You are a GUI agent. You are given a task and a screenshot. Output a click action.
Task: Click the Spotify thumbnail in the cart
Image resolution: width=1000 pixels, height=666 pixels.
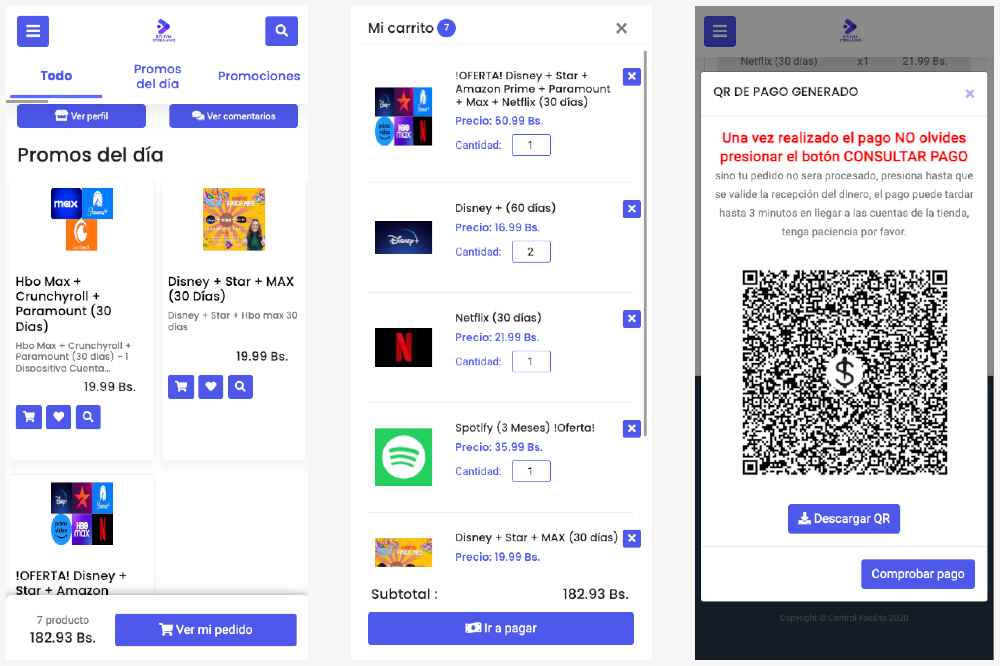coord(403,457)
